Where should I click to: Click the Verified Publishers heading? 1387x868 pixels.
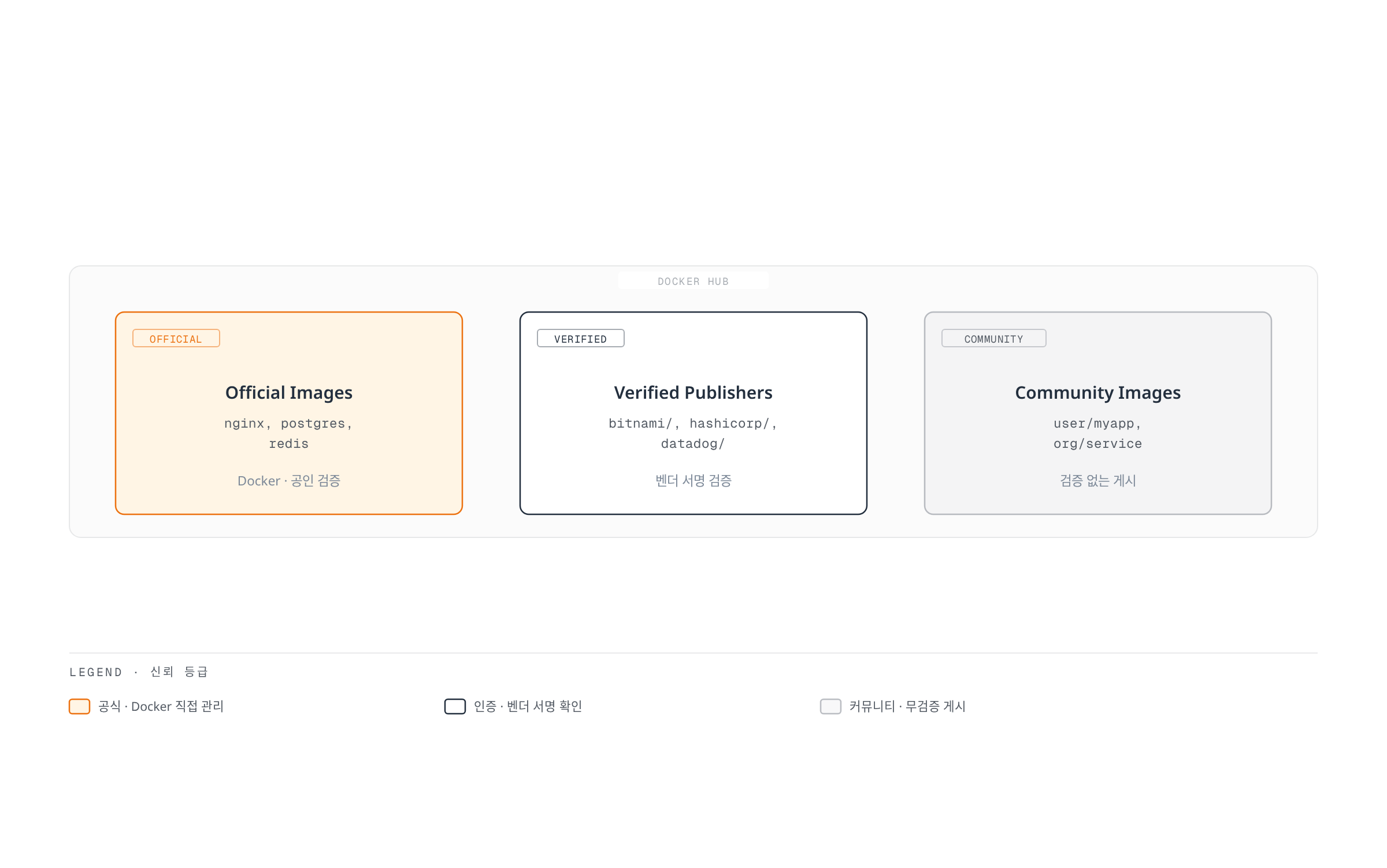click(693, 393)
